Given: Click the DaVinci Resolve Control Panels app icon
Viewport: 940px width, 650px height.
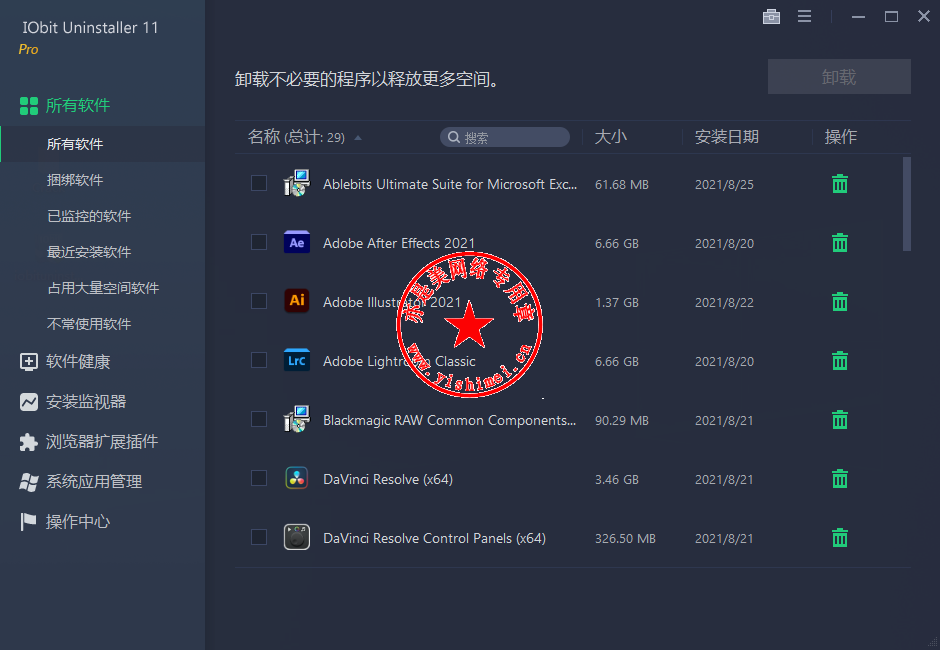Looking at the screenshot, I should tap(297, 537).
